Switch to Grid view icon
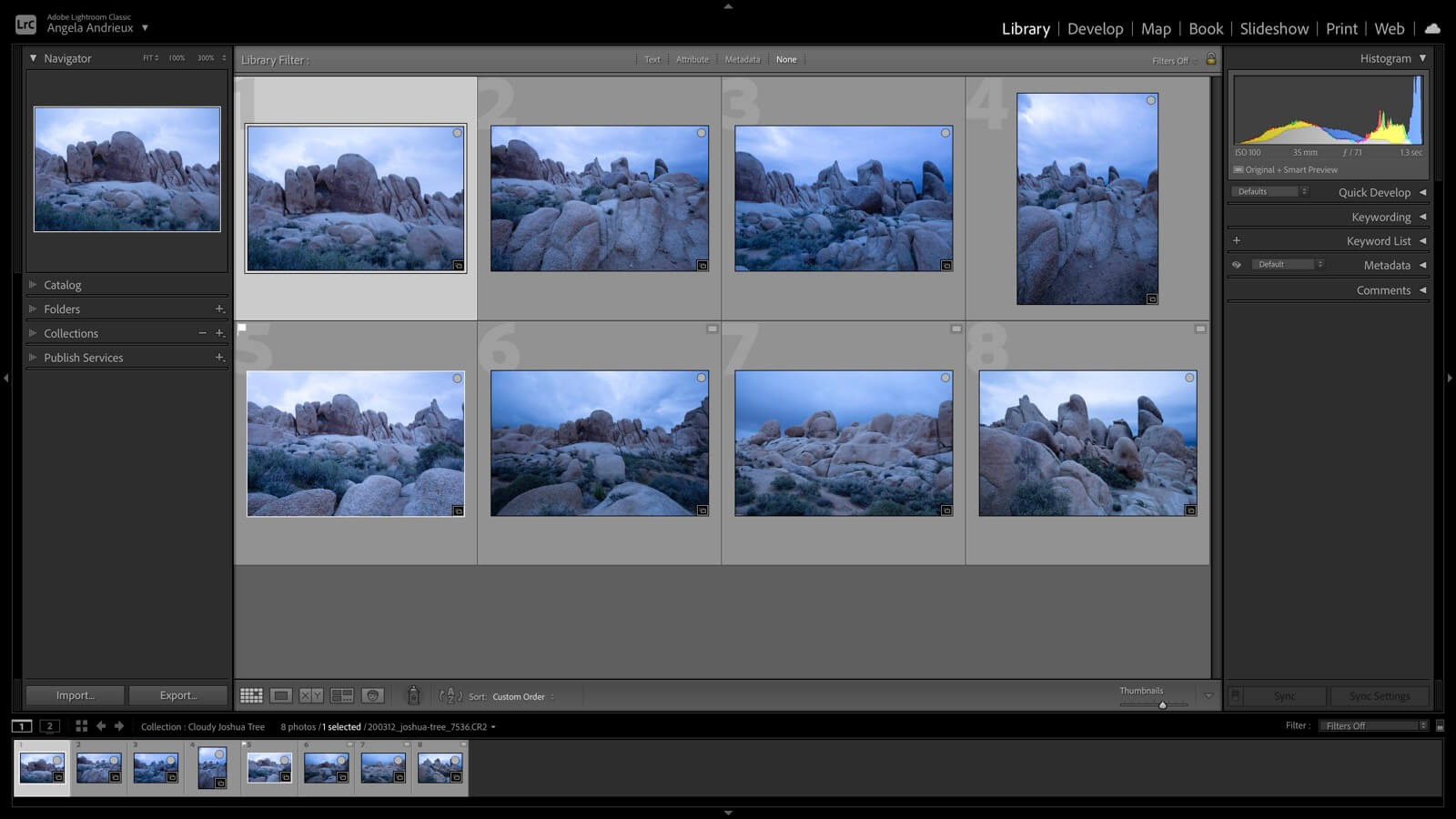 [x=251, y=696]
